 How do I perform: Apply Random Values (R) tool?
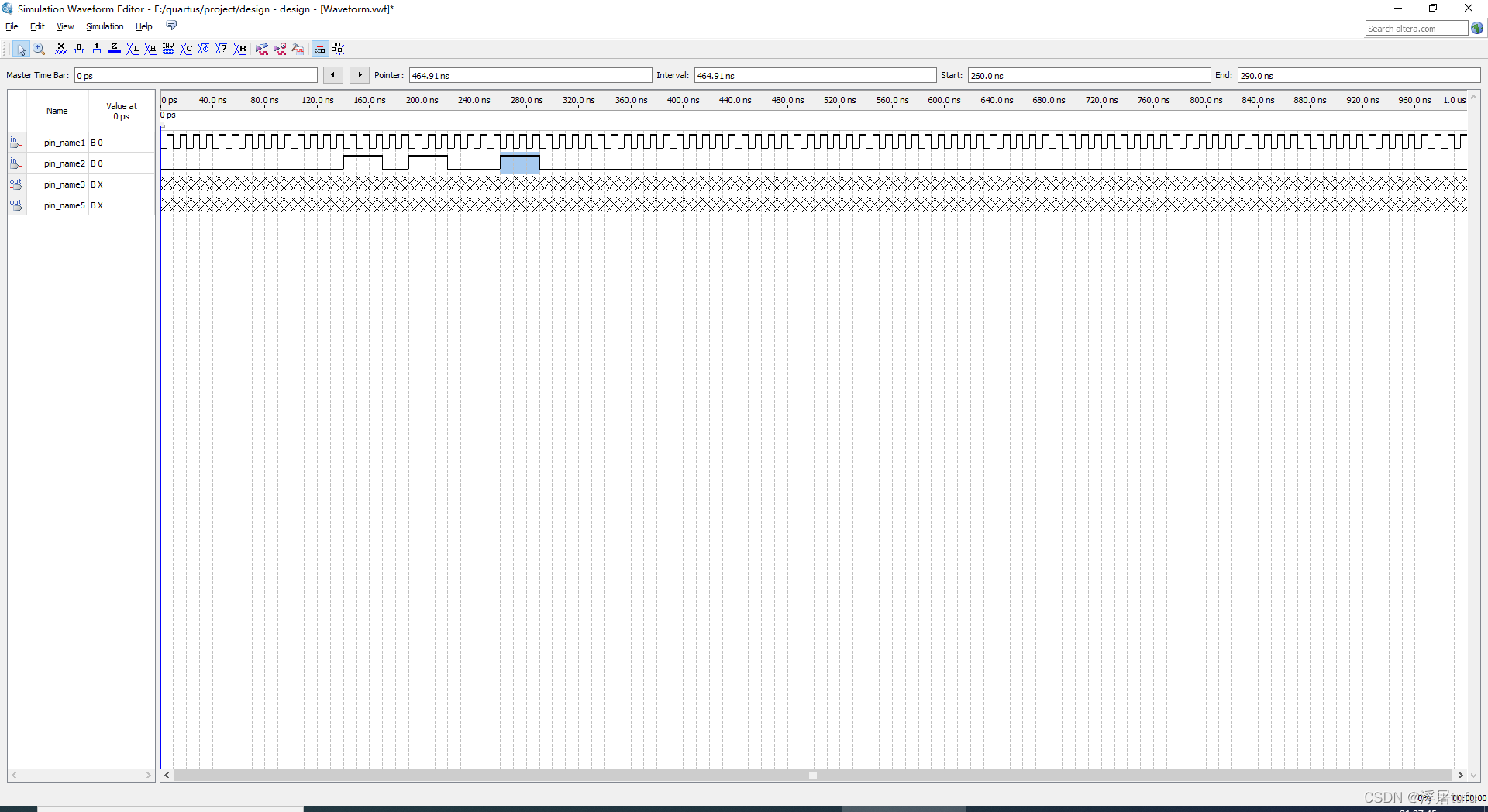(x=240, y=49)
